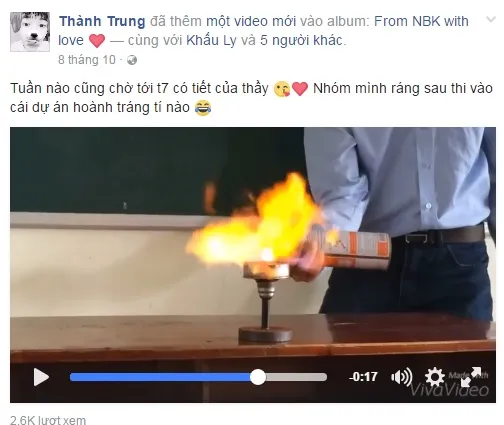Open the 'một video mới' link

(251, 21)
